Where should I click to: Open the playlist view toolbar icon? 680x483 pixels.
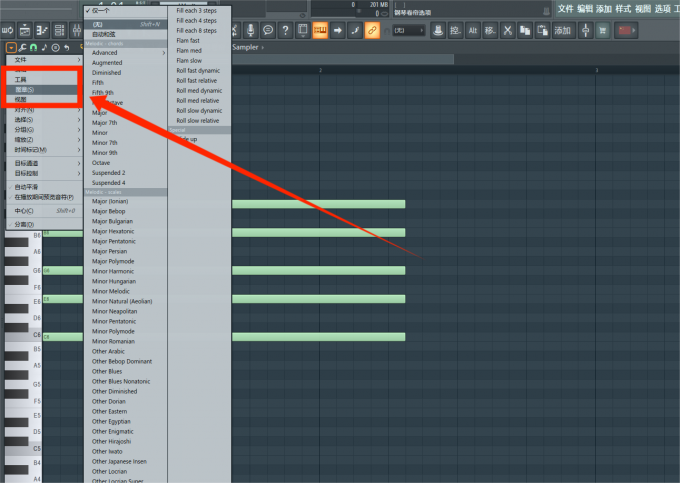point(25,30)
